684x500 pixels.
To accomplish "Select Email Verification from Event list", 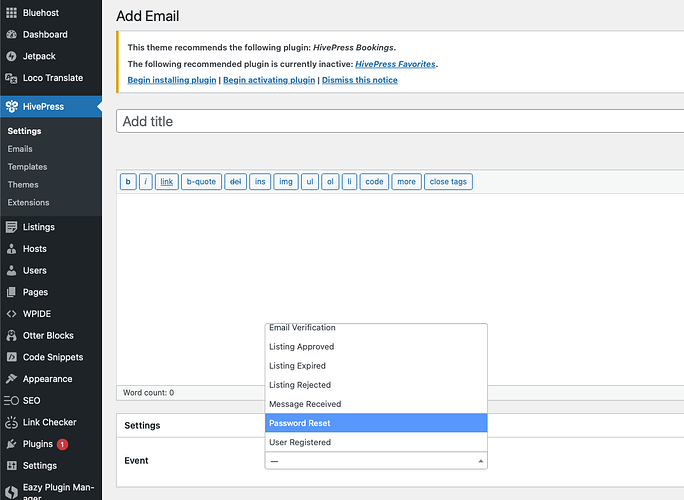I will (376, 328).
